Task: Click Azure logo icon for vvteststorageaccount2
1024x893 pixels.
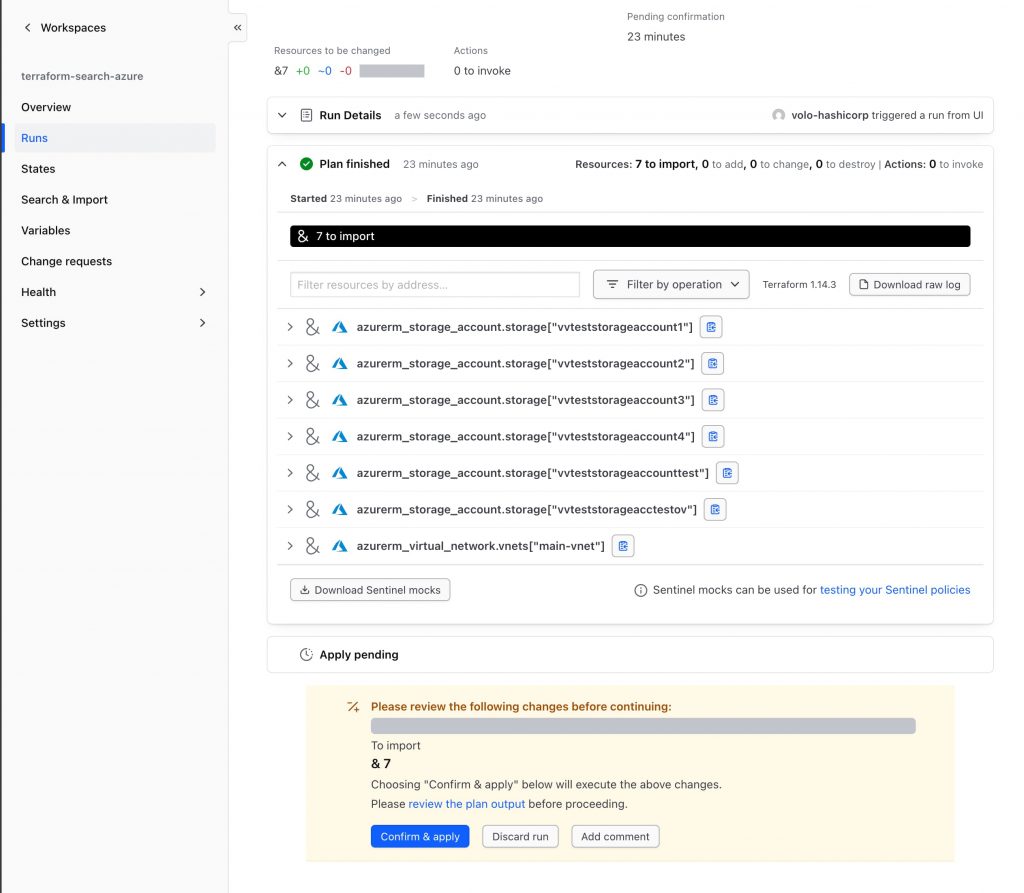Action: 339,364
